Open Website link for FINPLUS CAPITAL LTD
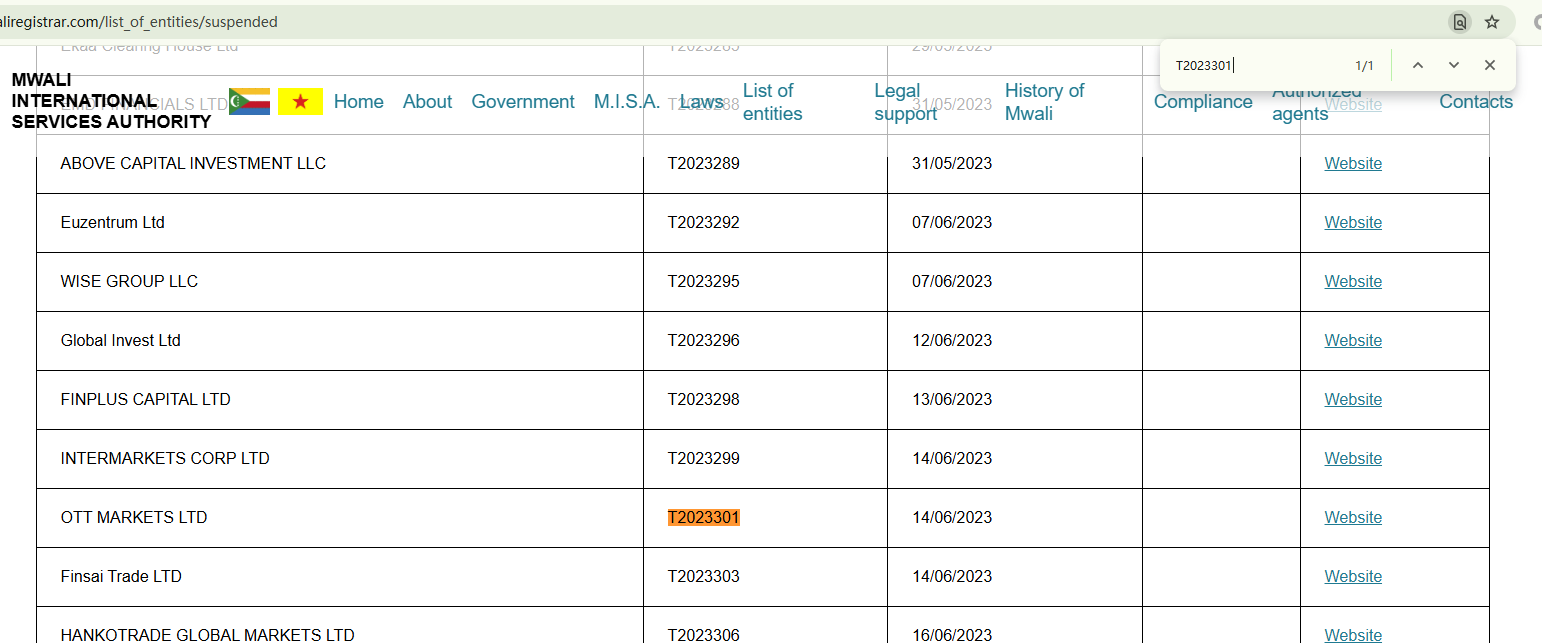The height and width of the screenshot is (643, 1542). point(1353,399)
